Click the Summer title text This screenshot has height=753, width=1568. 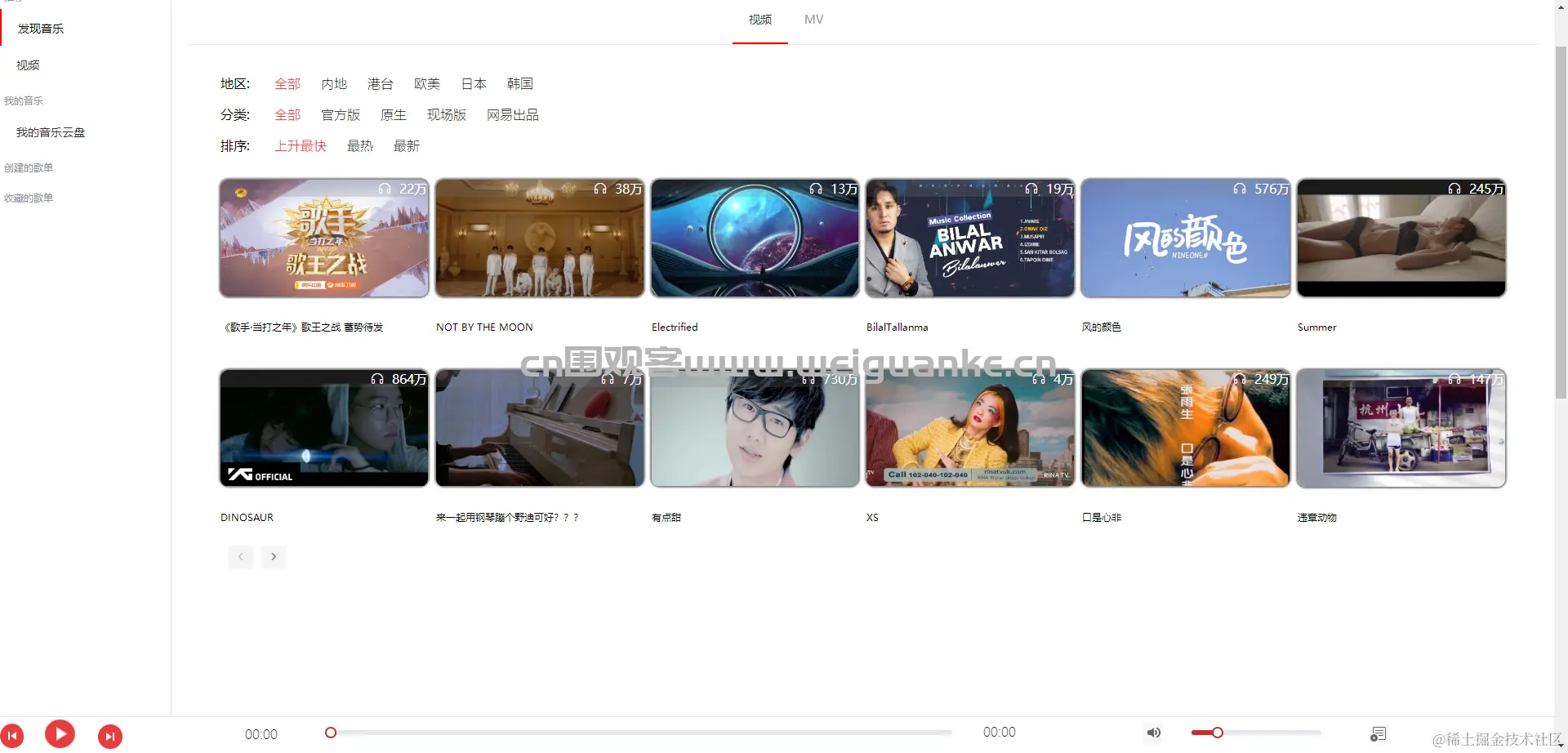tap(1317, 327)
